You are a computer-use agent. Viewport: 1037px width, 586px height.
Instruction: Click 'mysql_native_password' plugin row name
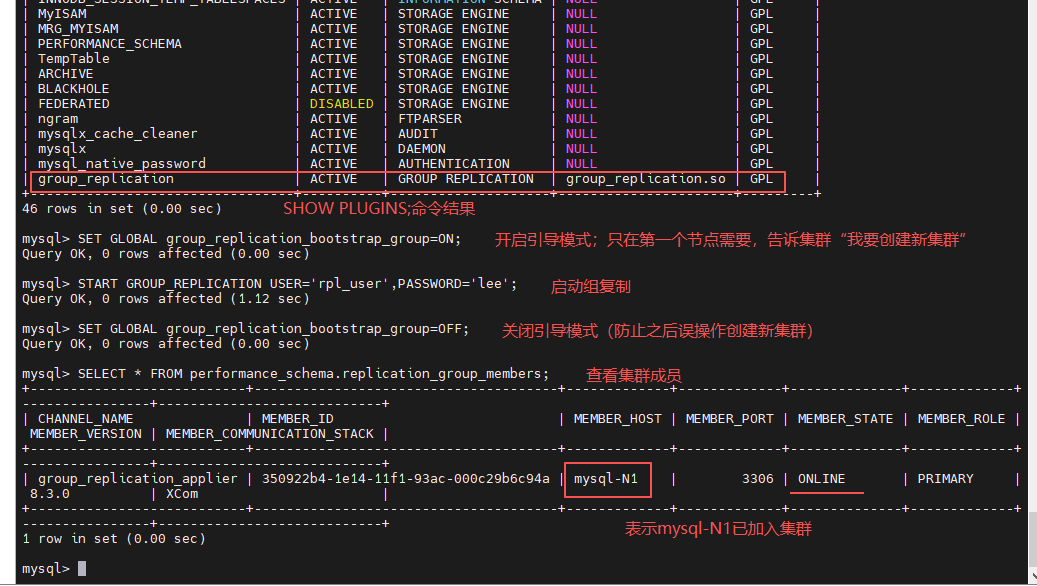pos(122,164)
